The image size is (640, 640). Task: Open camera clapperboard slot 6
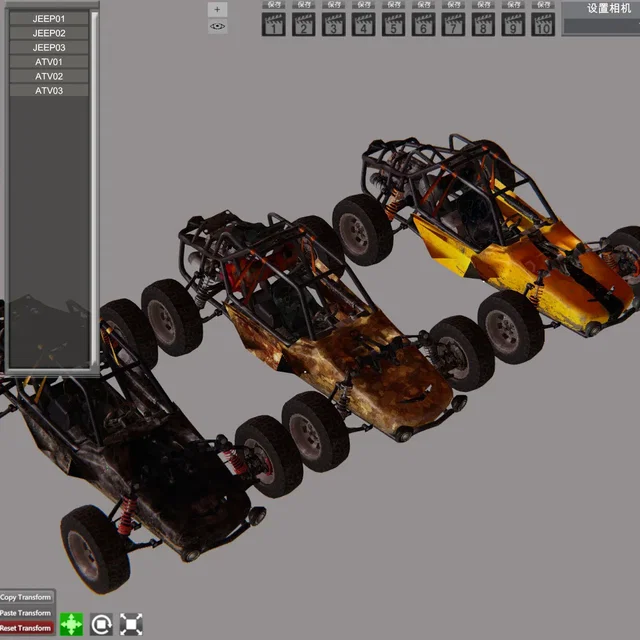(423, 24)
